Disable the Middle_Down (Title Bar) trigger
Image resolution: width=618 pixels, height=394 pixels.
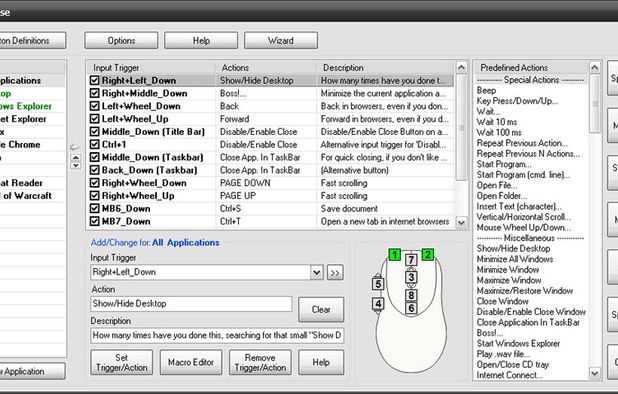pyautogui.click(x=94, y=132)
